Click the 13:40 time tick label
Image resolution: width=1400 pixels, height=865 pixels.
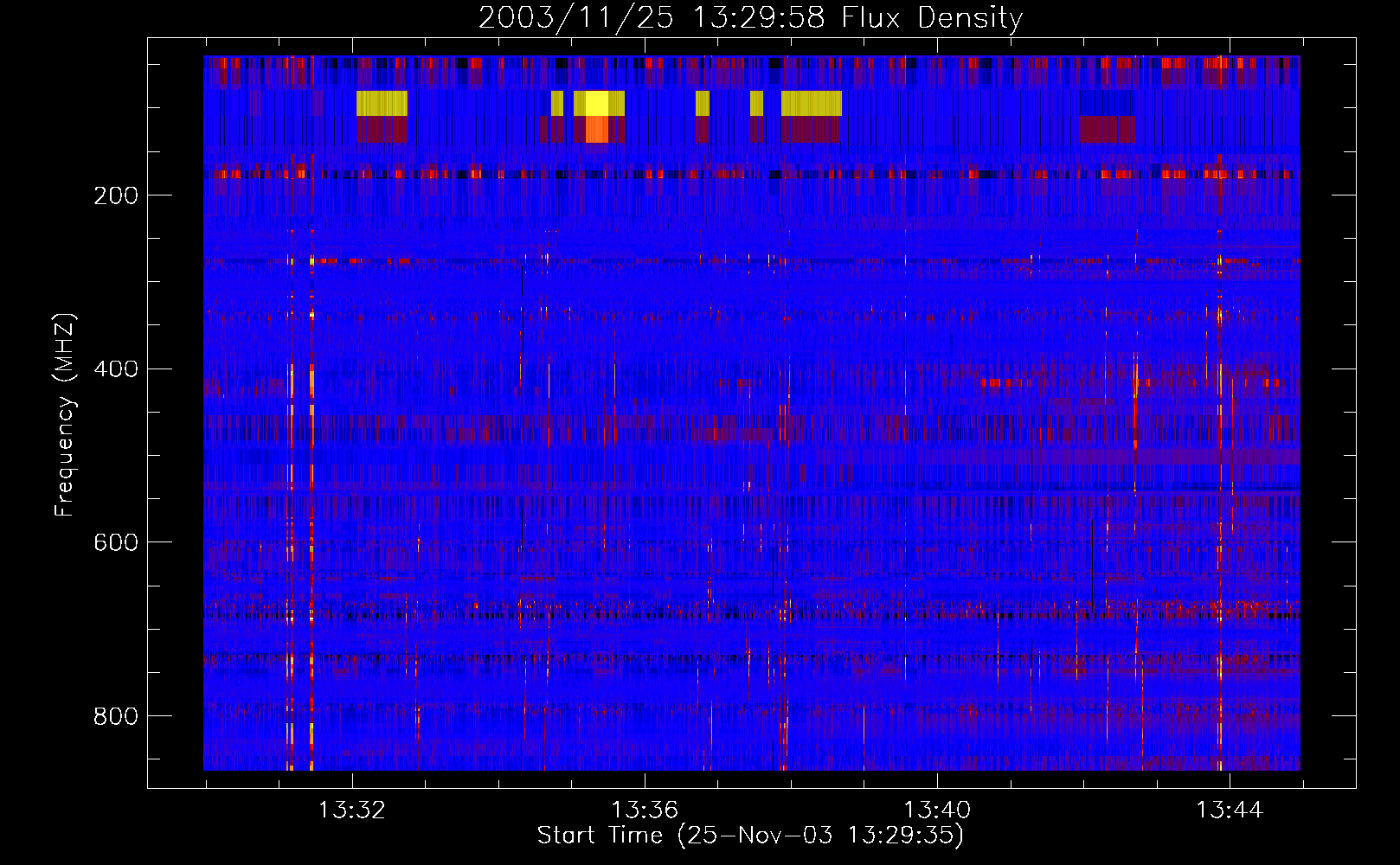pyautogui.click(x=937, y=811)
